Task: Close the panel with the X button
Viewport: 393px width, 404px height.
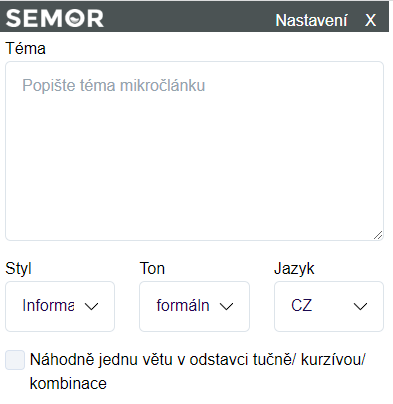Action: [370, 20]
